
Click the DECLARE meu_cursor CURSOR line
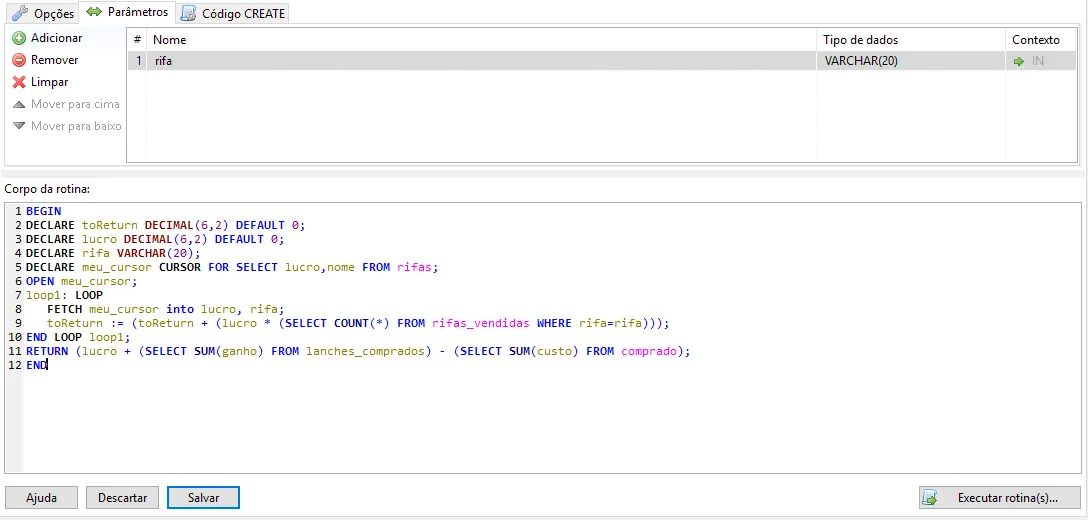232,267
